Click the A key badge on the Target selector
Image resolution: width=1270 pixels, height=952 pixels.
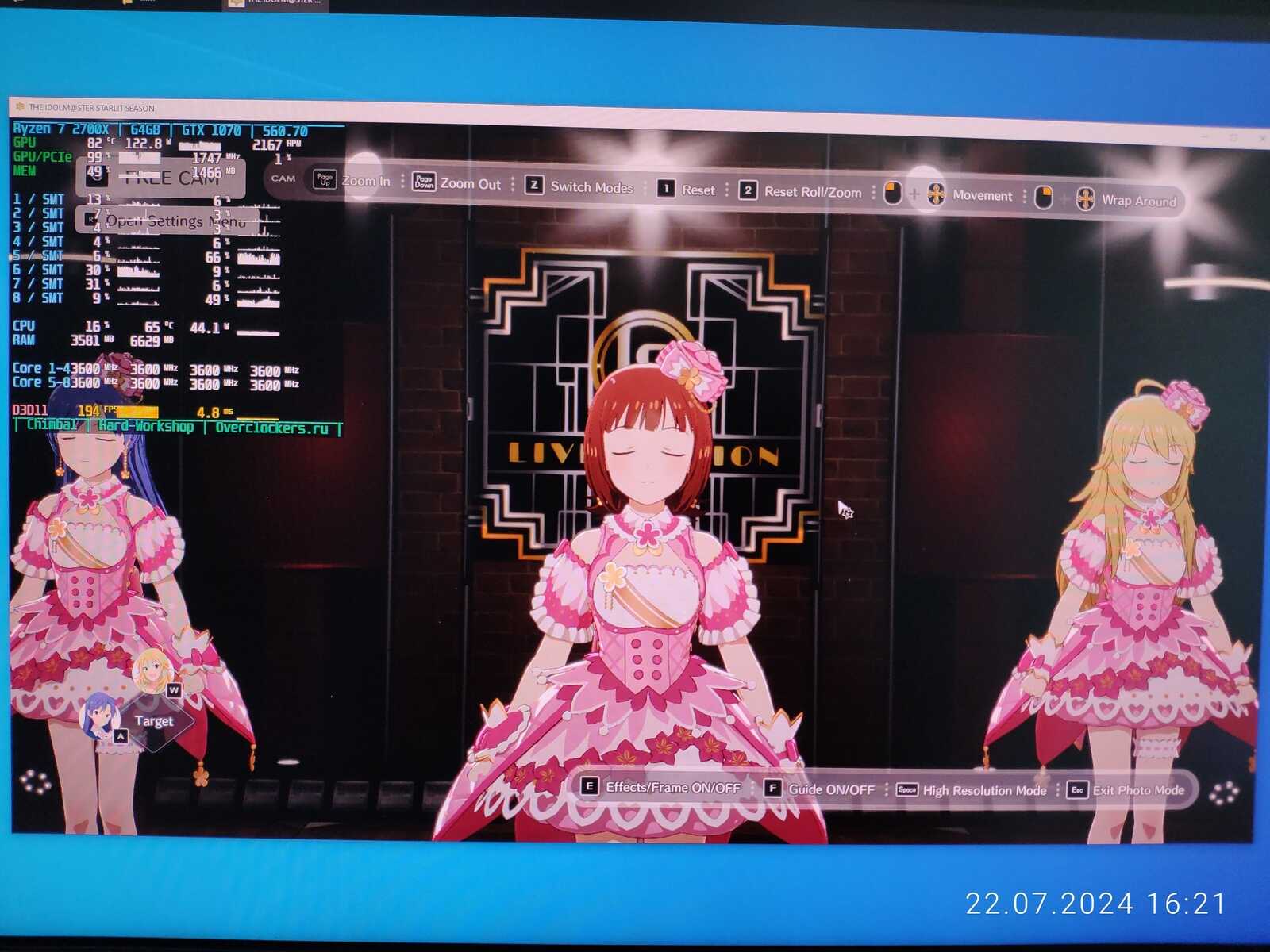[x=120, y=736]
